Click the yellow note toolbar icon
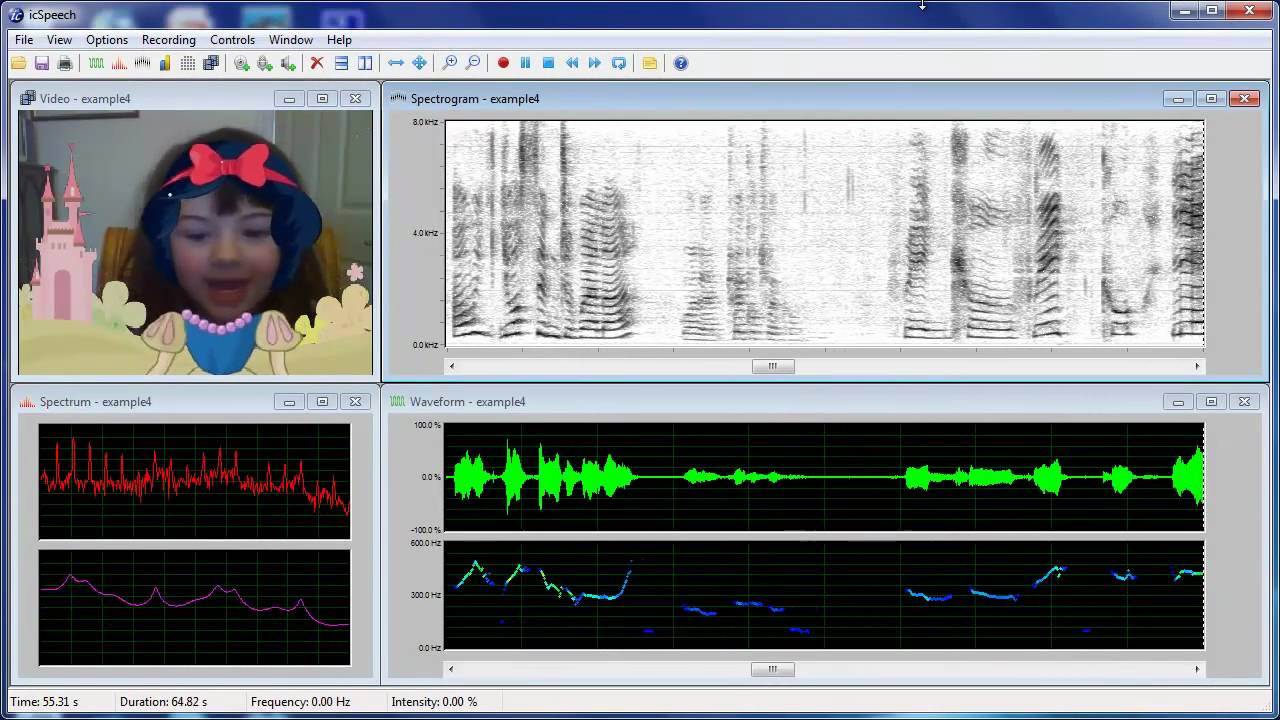1280x720 pixels. click(650, 63)
